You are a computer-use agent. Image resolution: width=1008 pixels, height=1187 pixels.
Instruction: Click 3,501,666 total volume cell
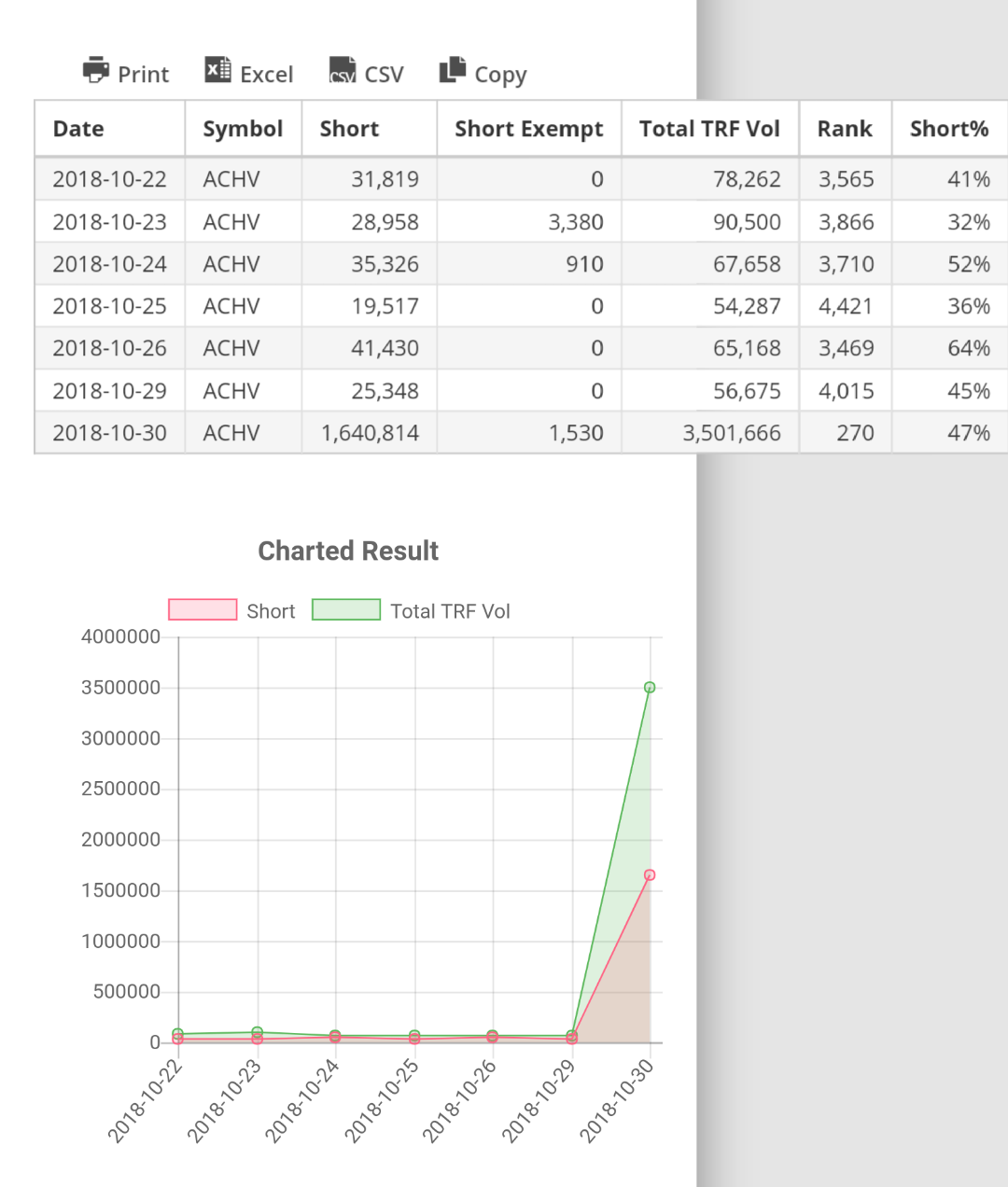click(x=731, y=433)
